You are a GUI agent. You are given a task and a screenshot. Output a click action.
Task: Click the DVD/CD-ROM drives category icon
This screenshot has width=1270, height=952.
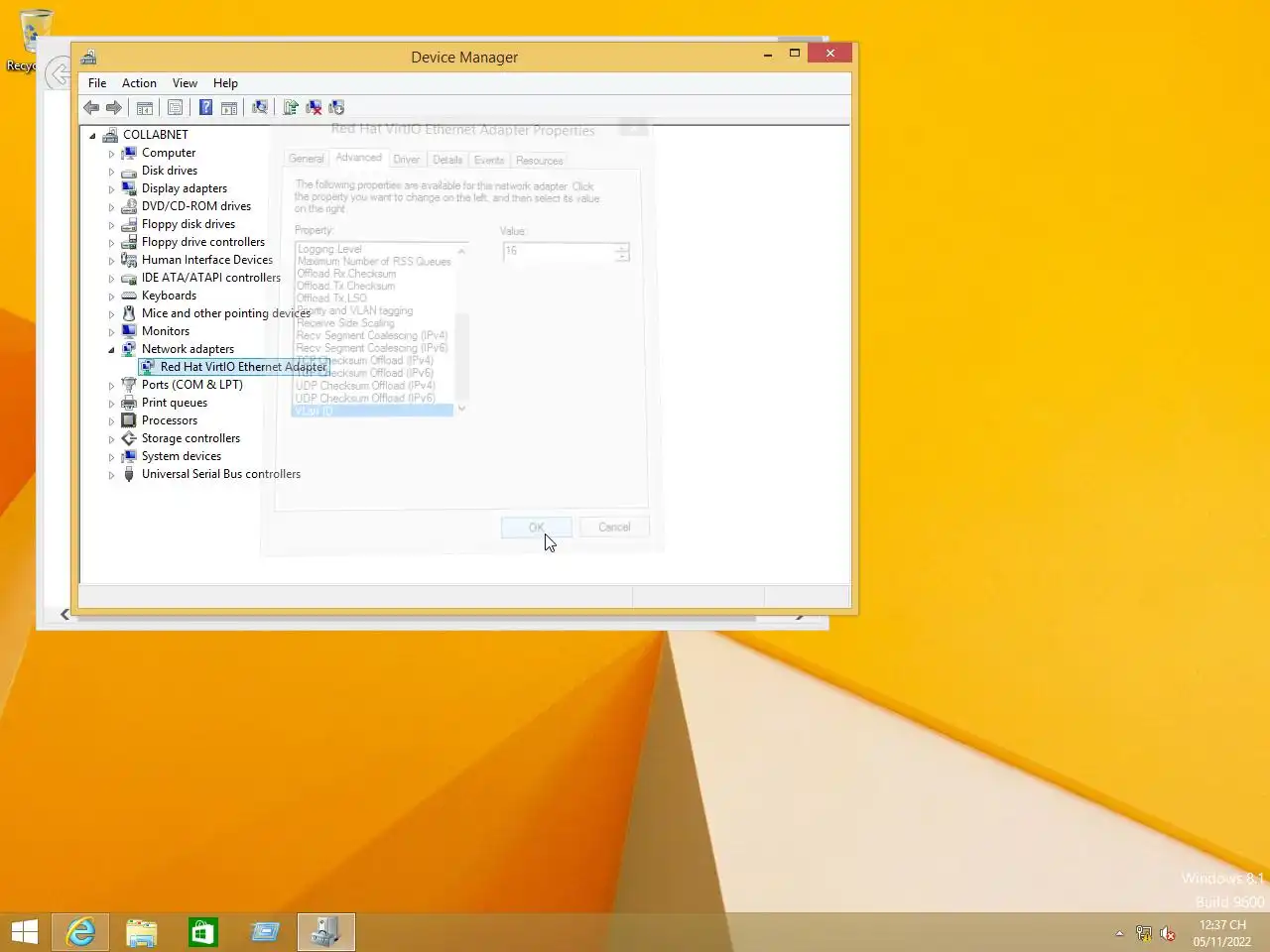coord(129,206)
